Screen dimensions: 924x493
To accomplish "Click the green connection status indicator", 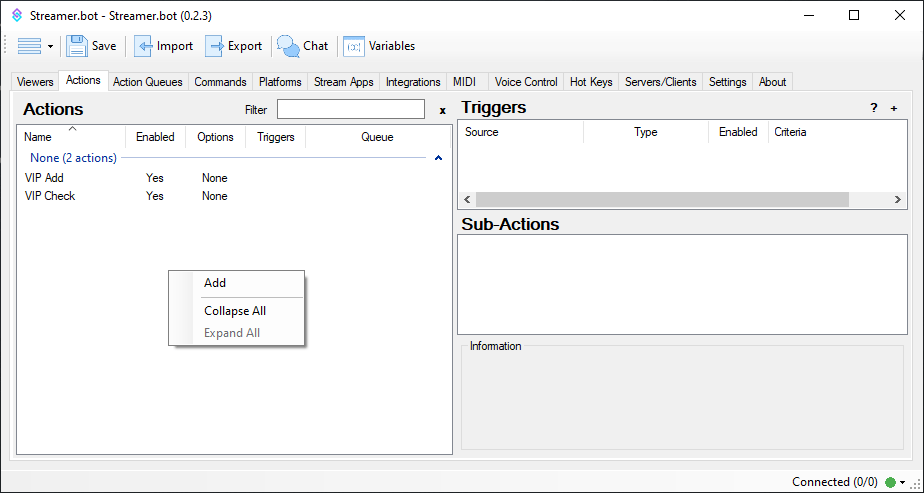I will click(890, 482).
